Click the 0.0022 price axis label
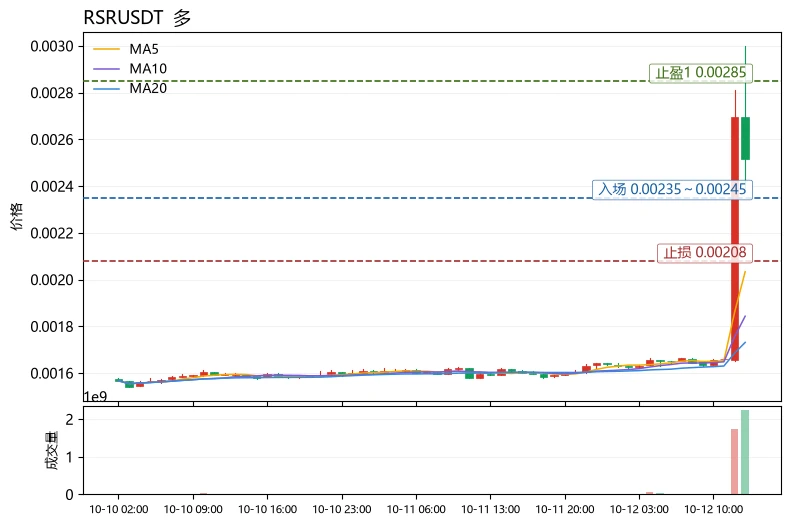Image resolution: width=790 pixels, height=526 pixels. click(x=51, y=233)
